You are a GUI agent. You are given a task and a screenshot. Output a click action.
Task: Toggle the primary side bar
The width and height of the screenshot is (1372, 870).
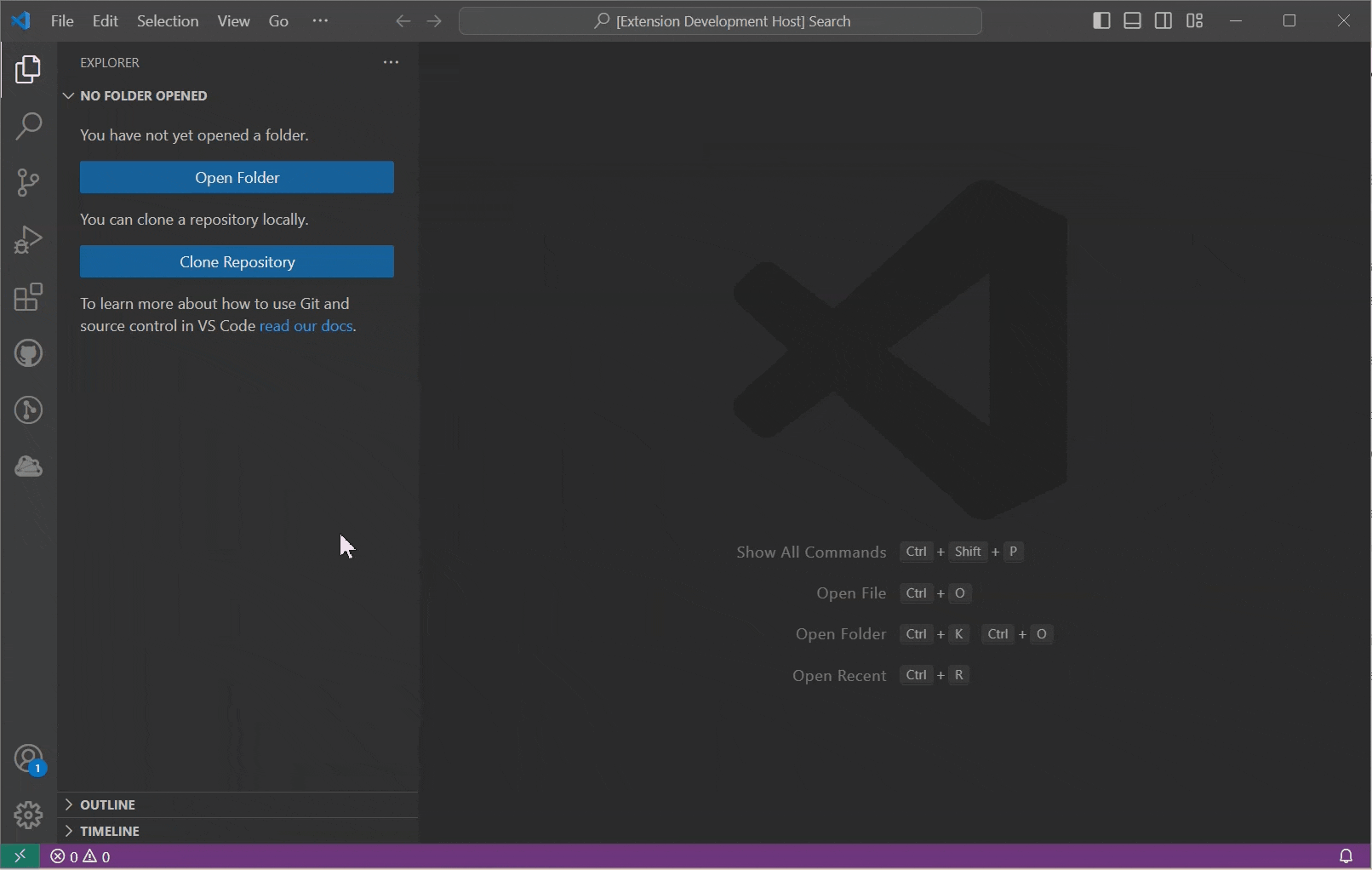click(1101, 20)
